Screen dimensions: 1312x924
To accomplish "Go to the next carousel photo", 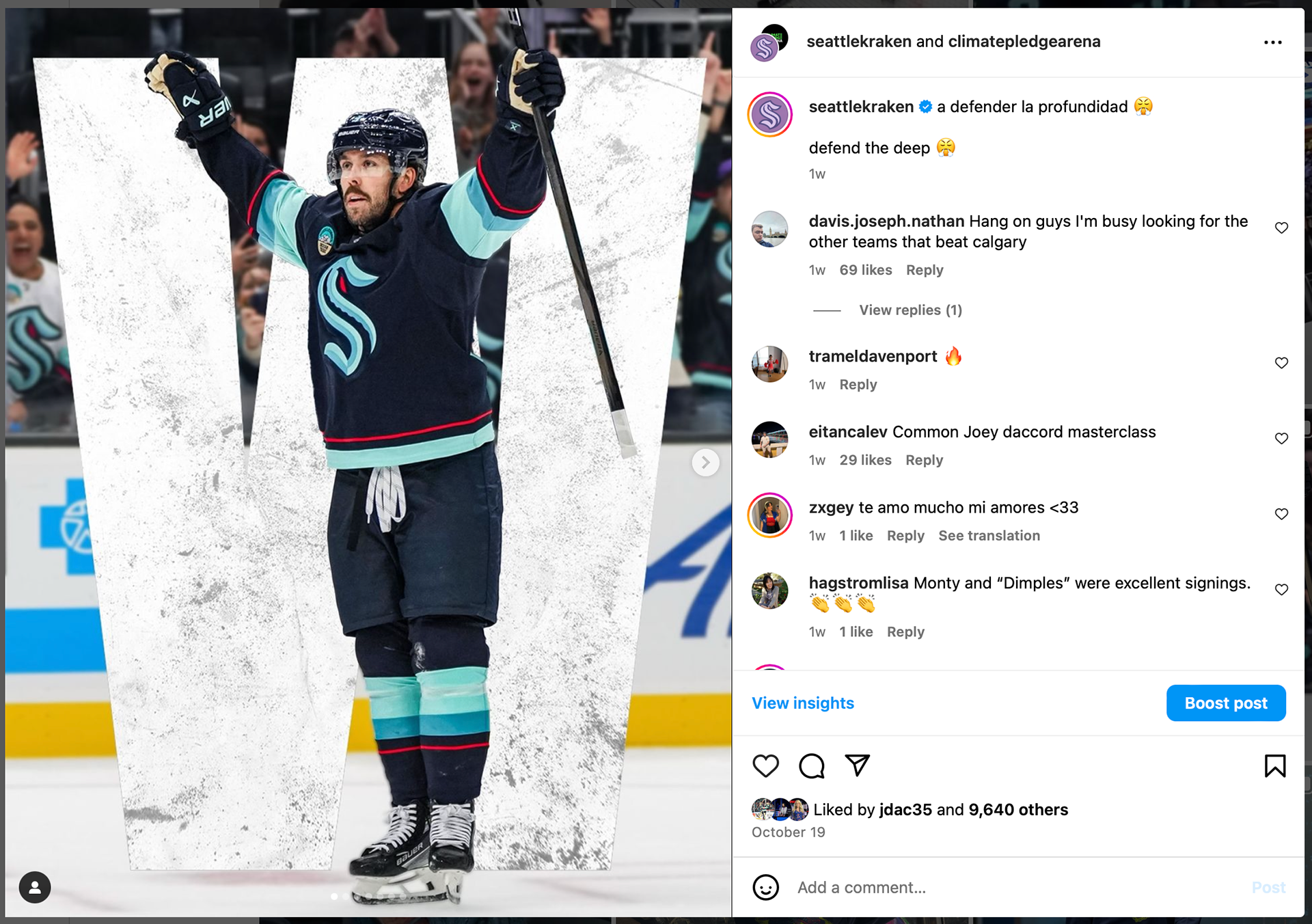I will pos(705,463).
